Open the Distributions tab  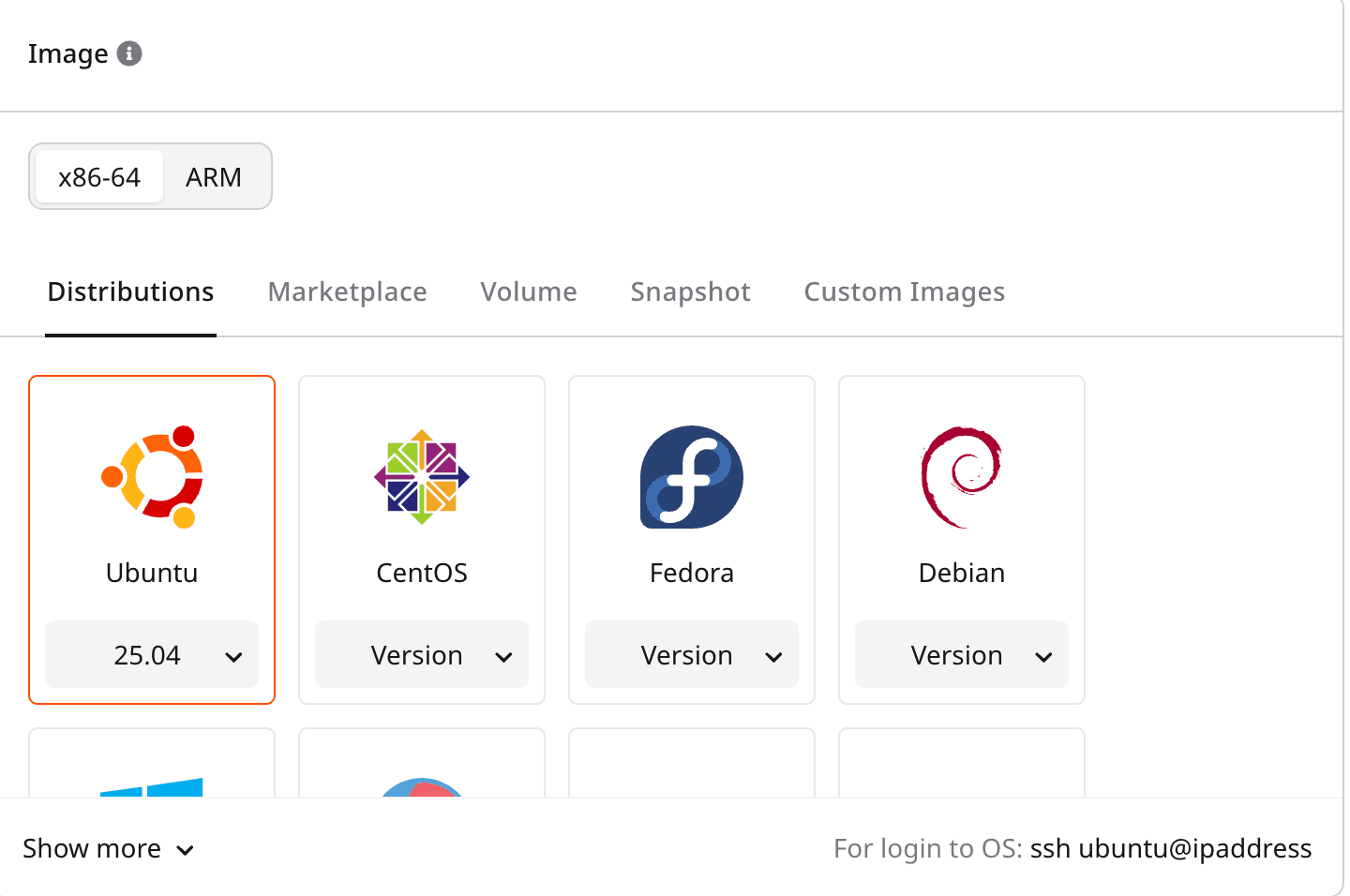(131, 292)
